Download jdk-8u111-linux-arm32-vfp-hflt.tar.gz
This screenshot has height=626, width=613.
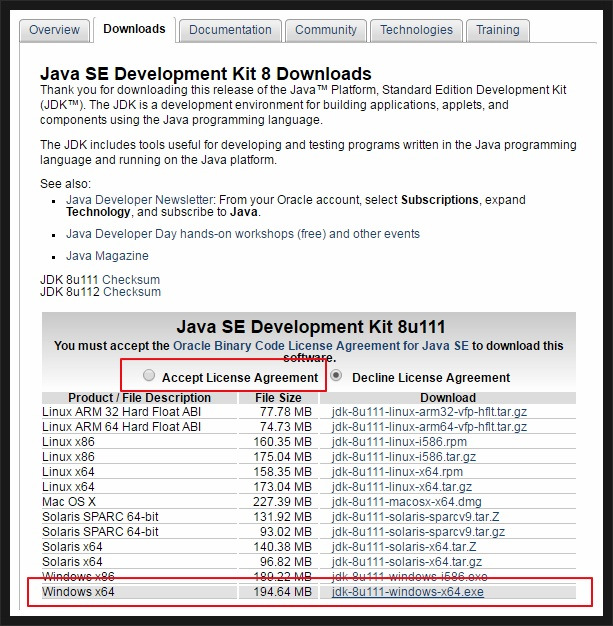429,412
